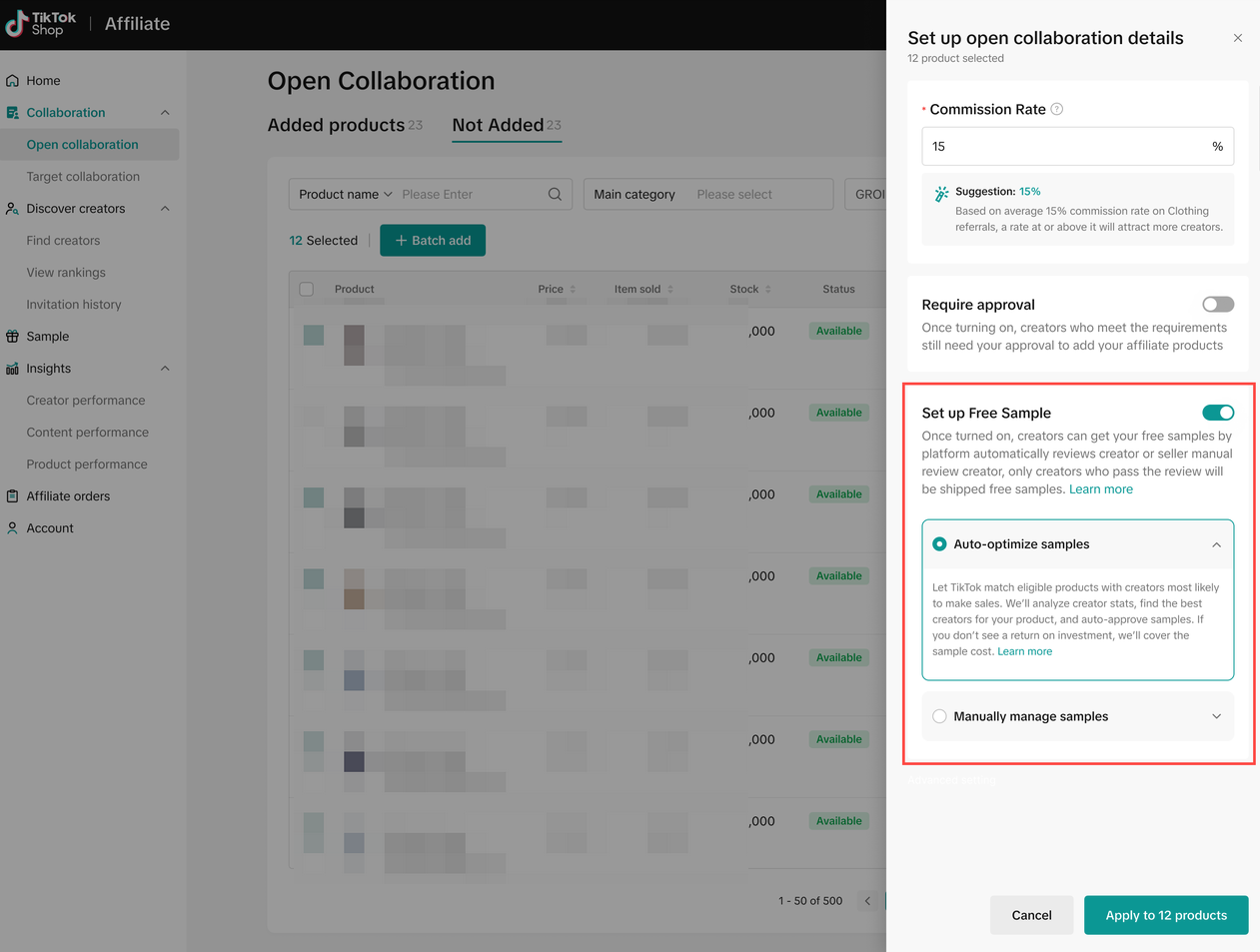This screenshot has height=952, width=1260.
Task: Close the collaboration details panel
Action: coord(1238,38)
